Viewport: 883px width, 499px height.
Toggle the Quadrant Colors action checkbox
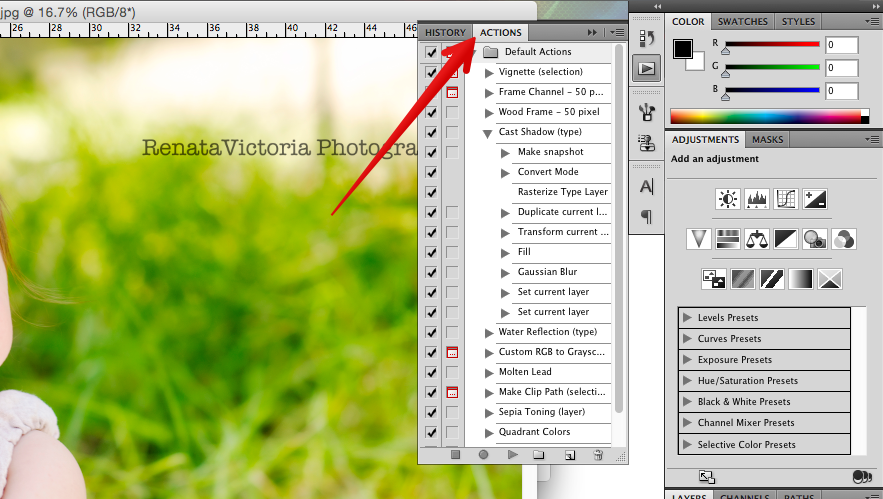point(431,433)
